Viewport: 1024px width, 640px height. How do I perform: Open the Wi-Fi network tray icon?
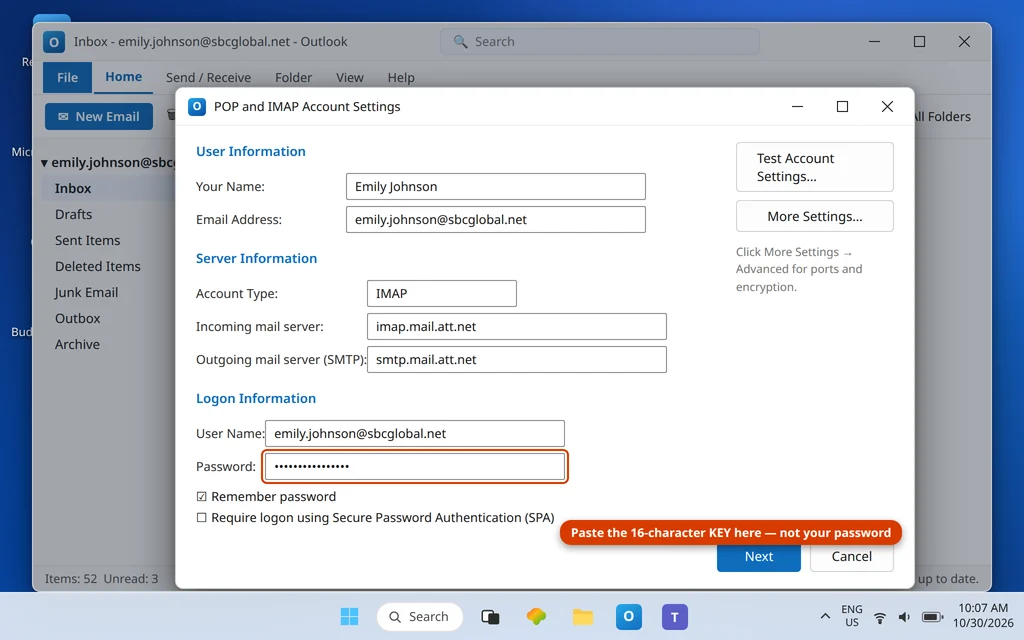tap(880, 617)
